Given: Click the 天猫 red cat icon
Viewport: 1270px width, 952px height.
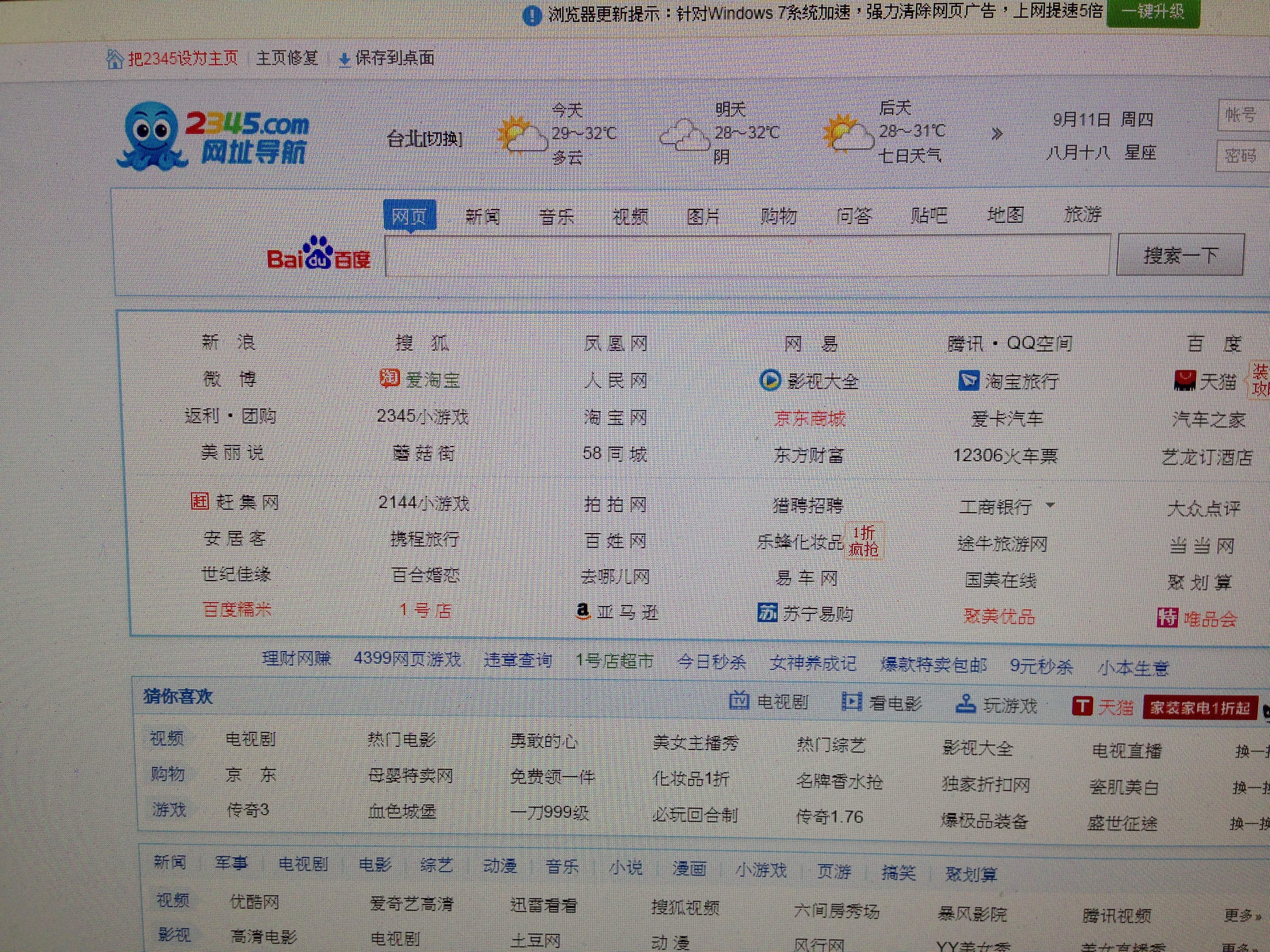Looking at the screenshot, I should 1185,380.
